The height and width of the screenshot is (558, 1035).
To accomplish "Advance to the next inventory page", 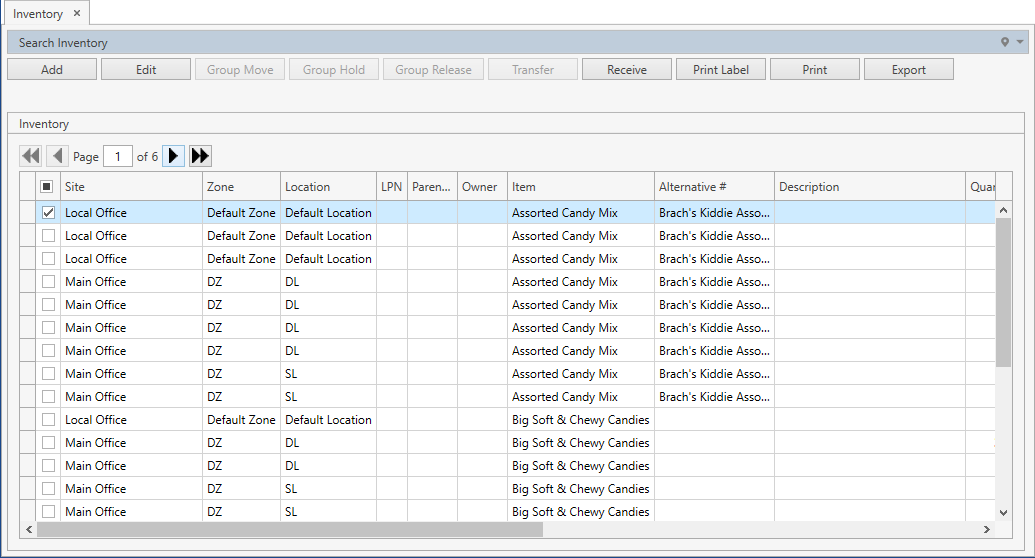I will 173,156.
